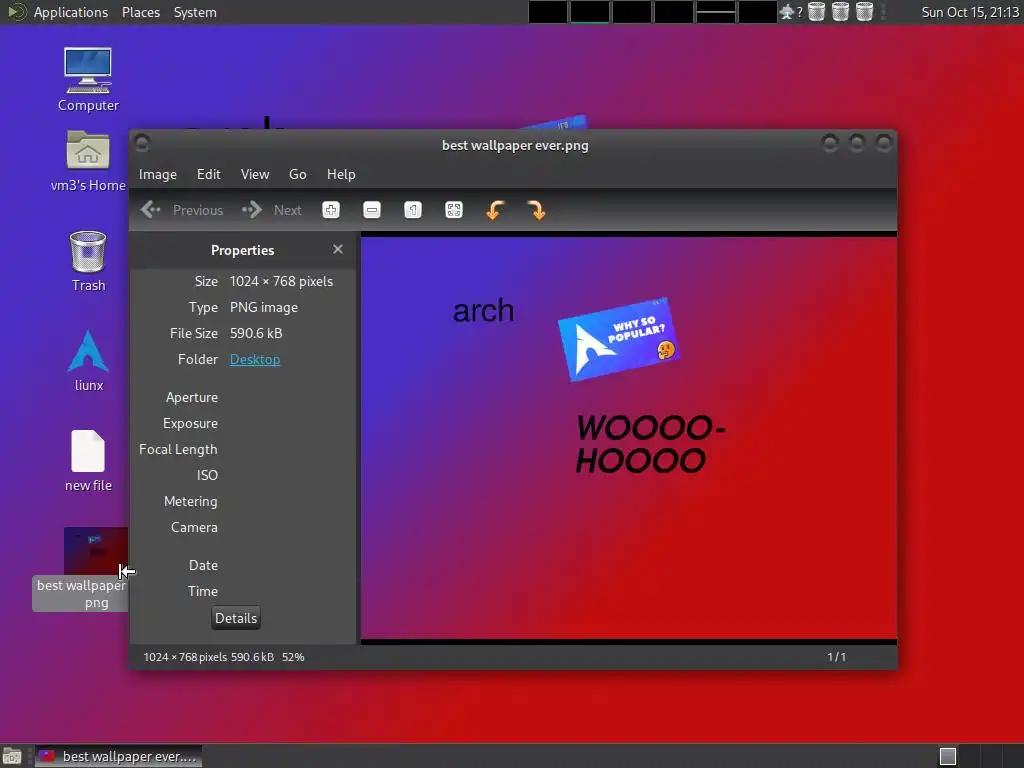Click the Properties panel heading
Image resolution: width=1024 pixels, height=768 pixels.
click(242, 250)
